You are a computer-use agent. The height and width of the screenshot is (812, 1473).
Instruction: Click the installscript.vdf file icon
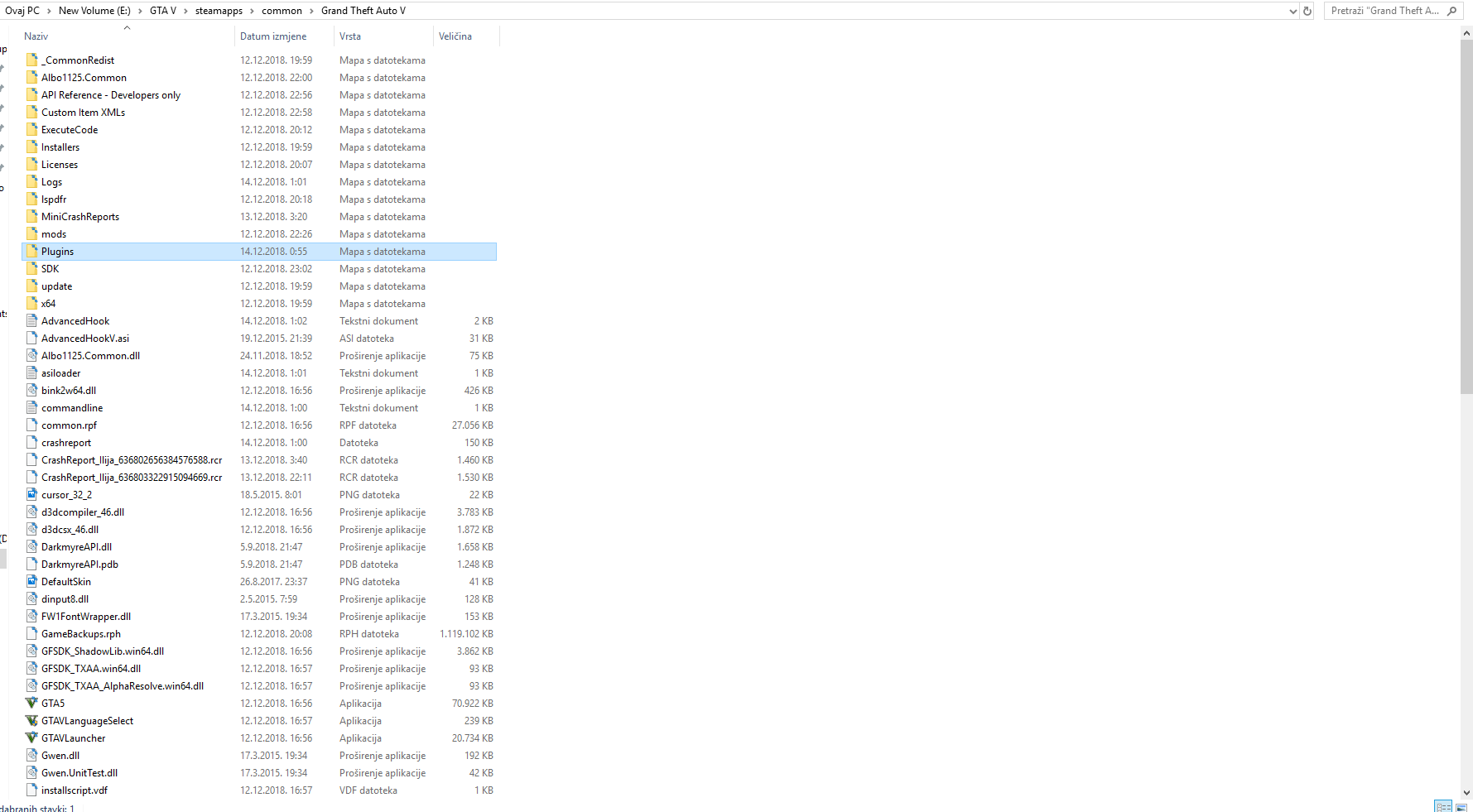tap(32, 790)
